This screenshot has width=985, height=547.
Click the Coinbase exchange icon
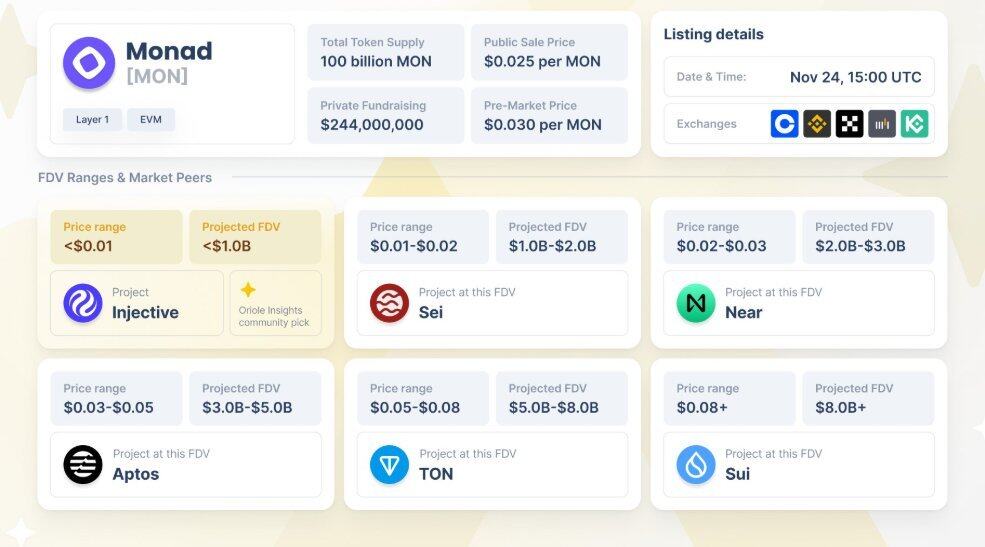click(x=785, y=124)
